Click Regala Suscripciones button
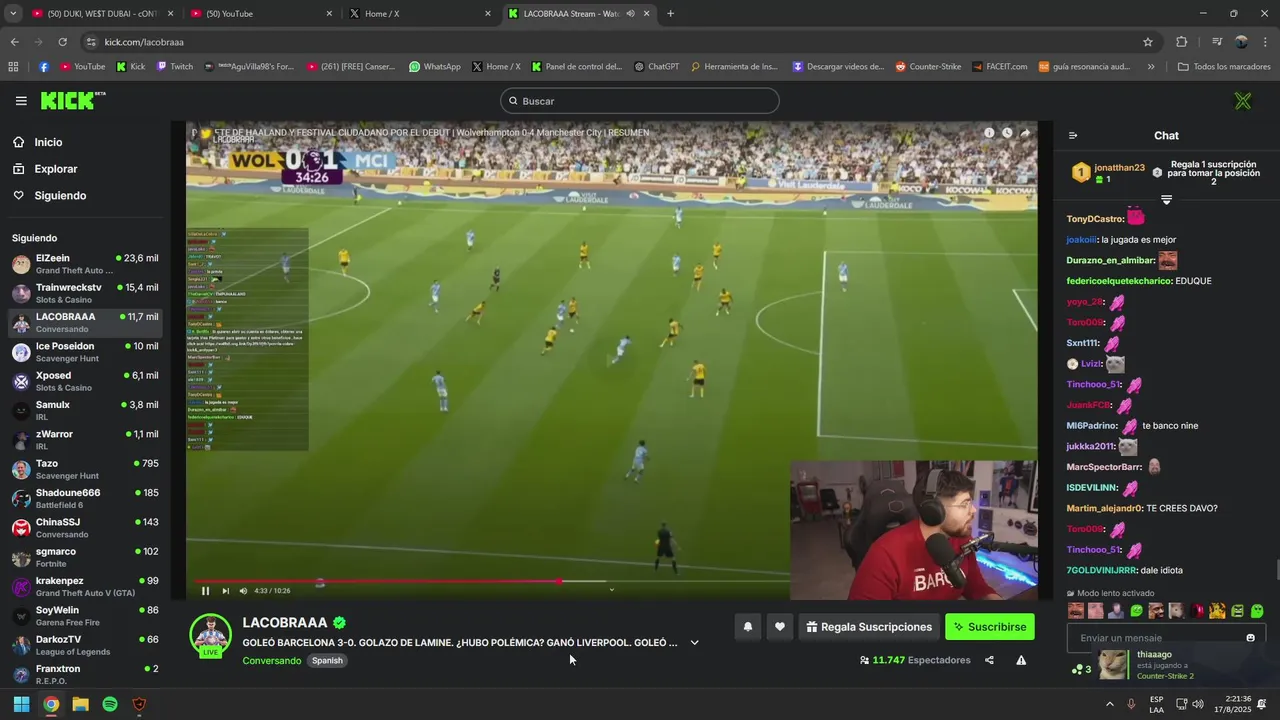Image resolution: width=1280 pixels, height=720 pixels. click(868, 627)
